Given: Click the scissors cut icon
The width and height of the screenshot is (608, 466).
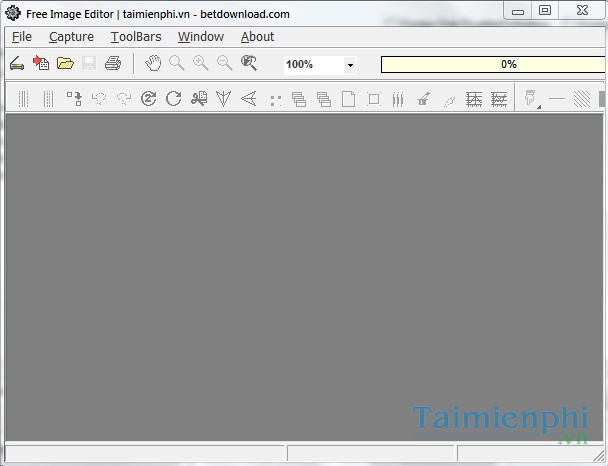Looking at the screenshot, I should [x=199, y=98].
